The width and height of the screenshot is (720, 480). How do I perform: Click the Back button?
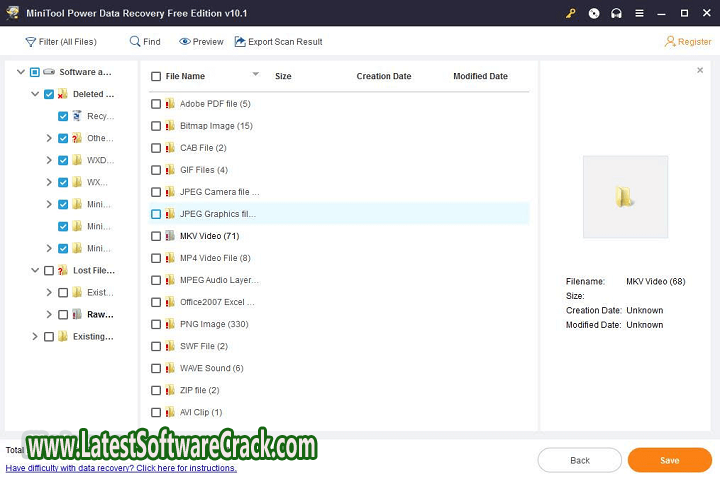pyautogui.click(x=579, y=460)
